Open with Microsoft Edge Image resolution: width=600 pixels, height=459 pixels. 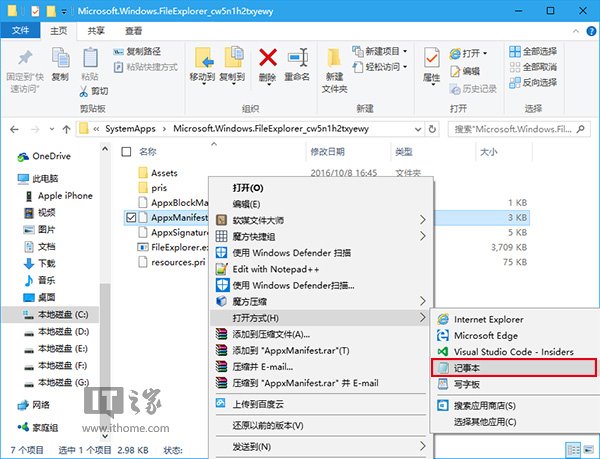[513, 335]
